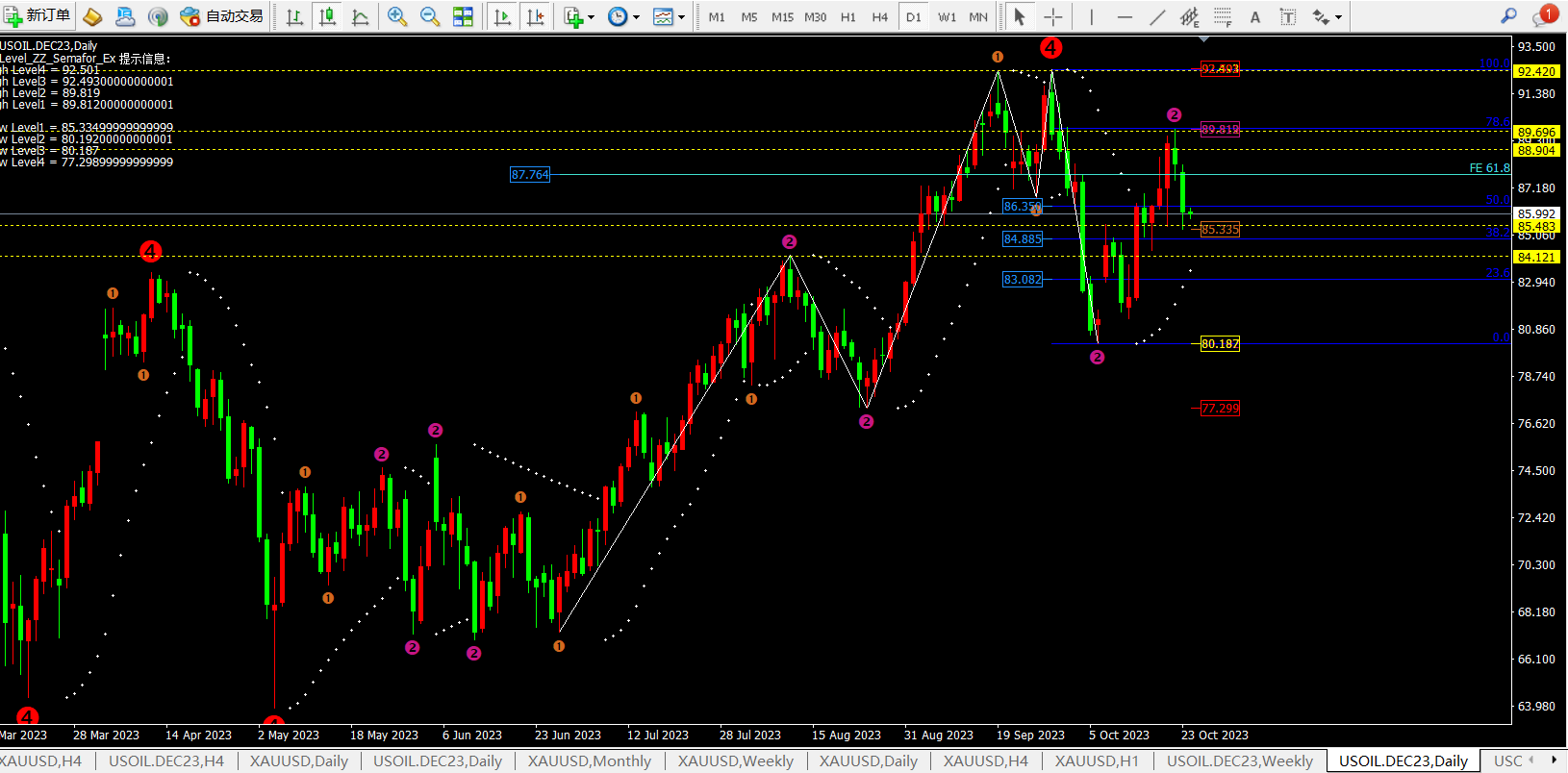The width and height of the screenshot is (1568, 773).
Task: Click the 77.299 red level label
Action: coord(1220,408)
